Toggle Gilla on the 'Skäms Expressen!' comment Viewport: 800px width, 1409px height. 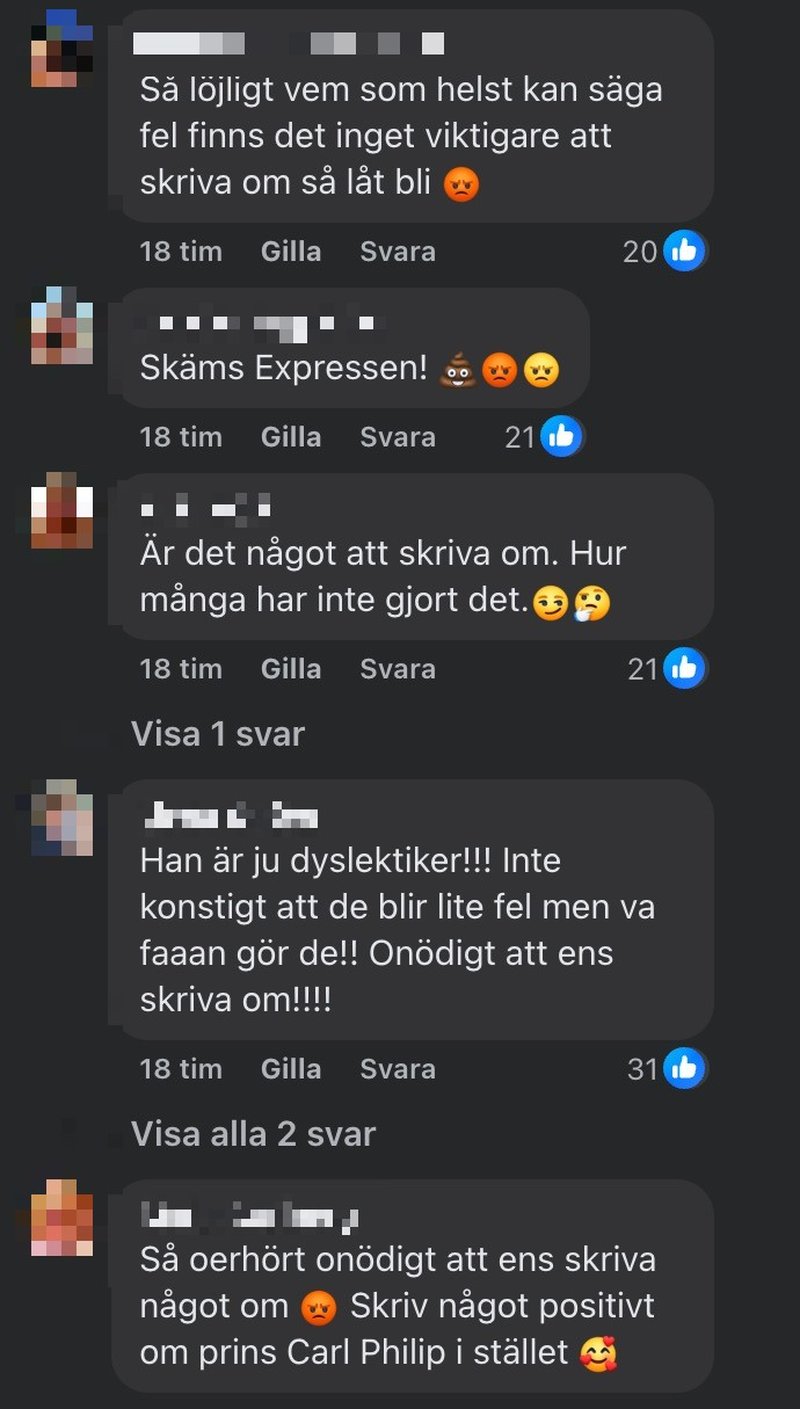tap(291, 436)
